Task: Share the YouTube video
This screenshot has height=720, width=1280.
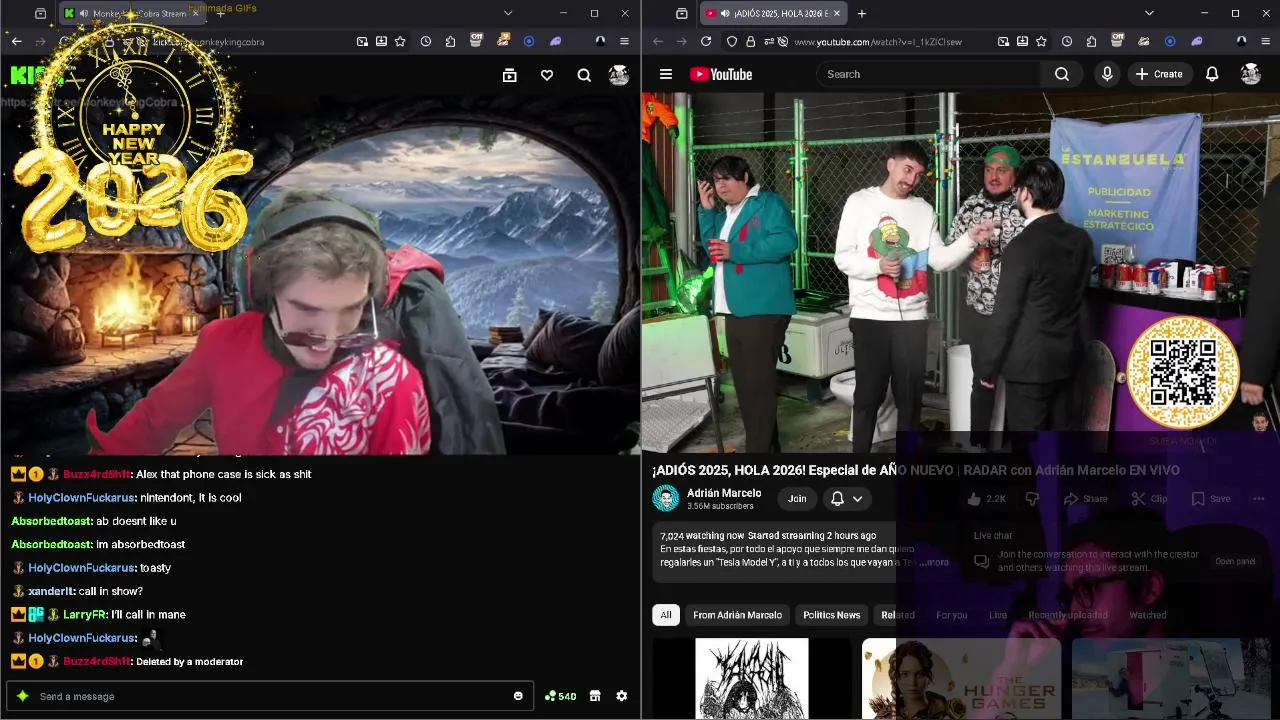Action: pyautogui.click(x=1086, y=499)
